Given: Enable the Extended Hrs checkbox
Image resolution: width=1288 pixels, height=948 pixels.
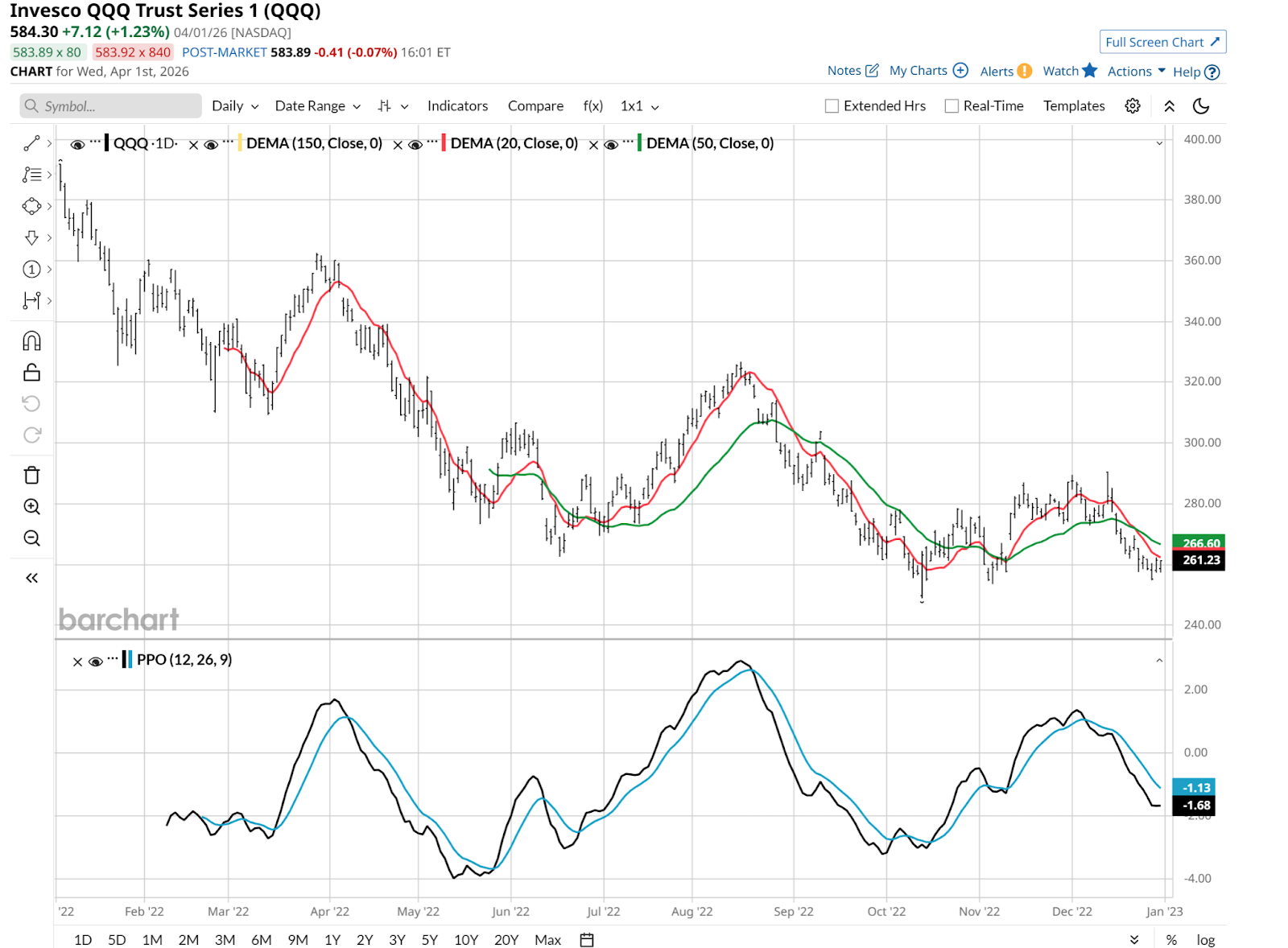Looking at the screenshot, I should pos(832,106).
